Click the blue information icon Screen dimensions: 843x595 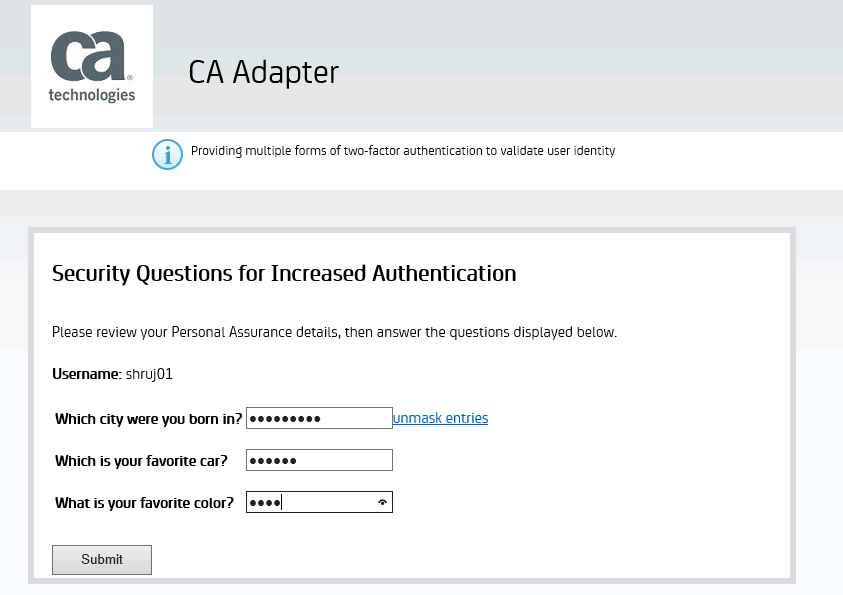(167, 155)
